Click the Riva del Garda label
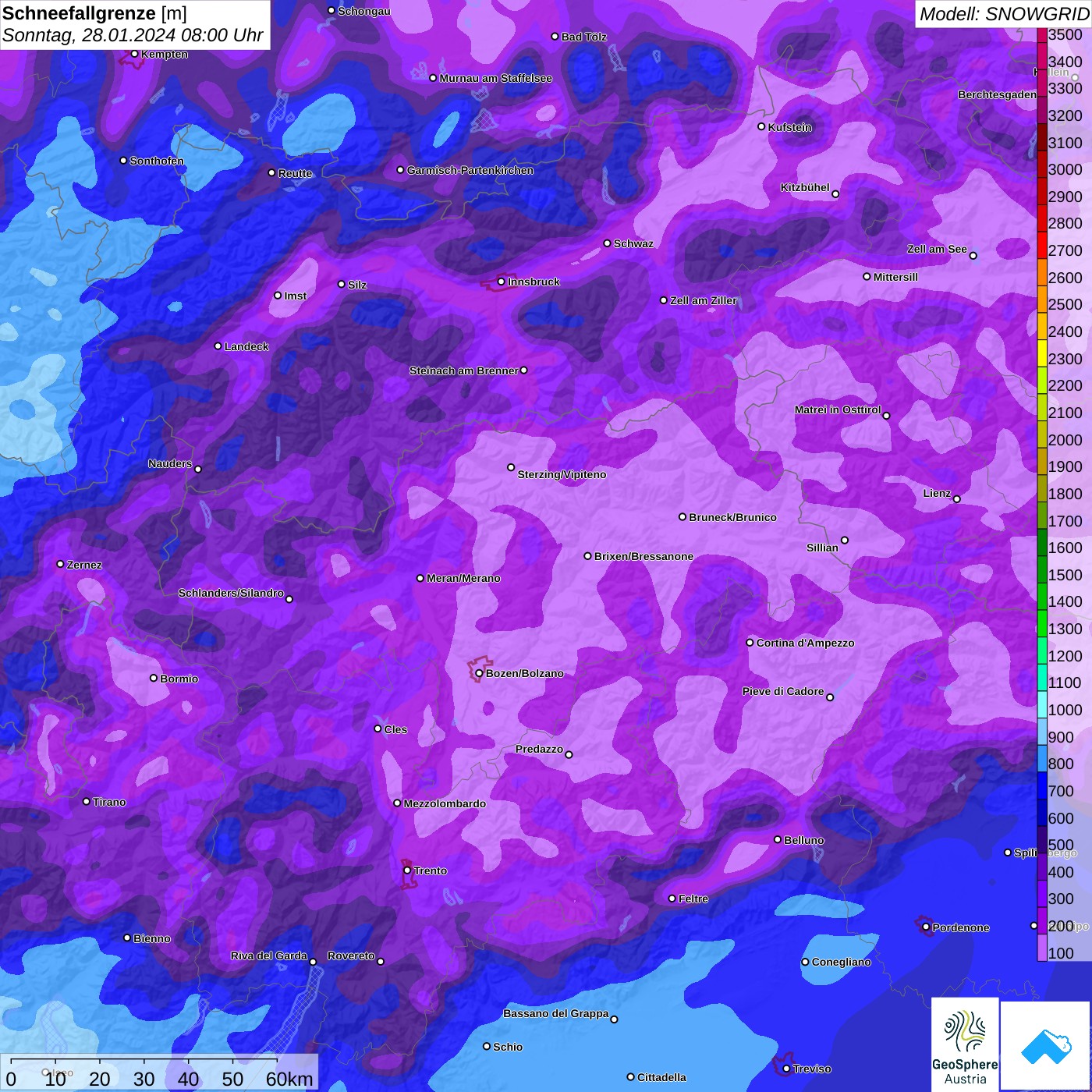Image resolution: width=1092 pixels, height=1092 pixels. [269, 955]
